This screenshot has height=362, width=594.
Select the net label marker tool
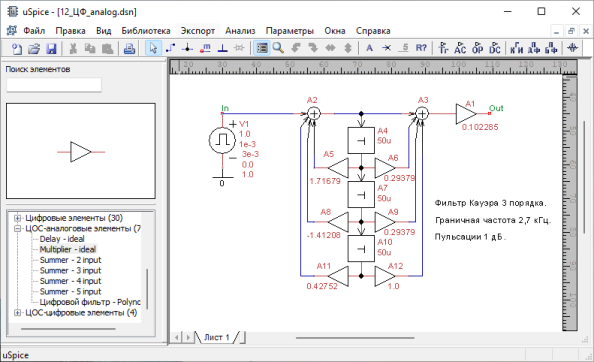coord(205,48)
